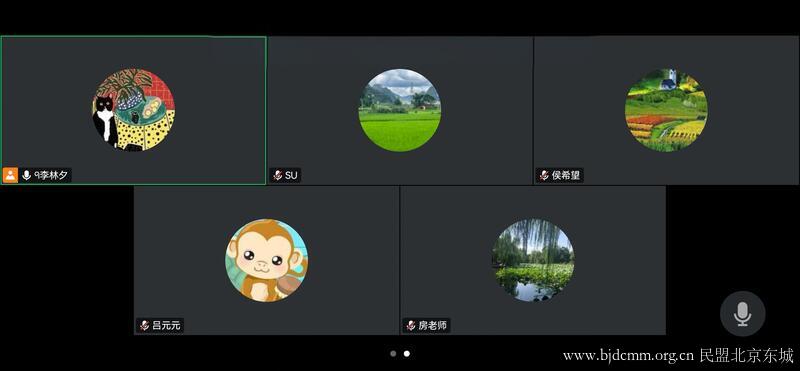Go to the first page indicator dot

coord(393,353)
